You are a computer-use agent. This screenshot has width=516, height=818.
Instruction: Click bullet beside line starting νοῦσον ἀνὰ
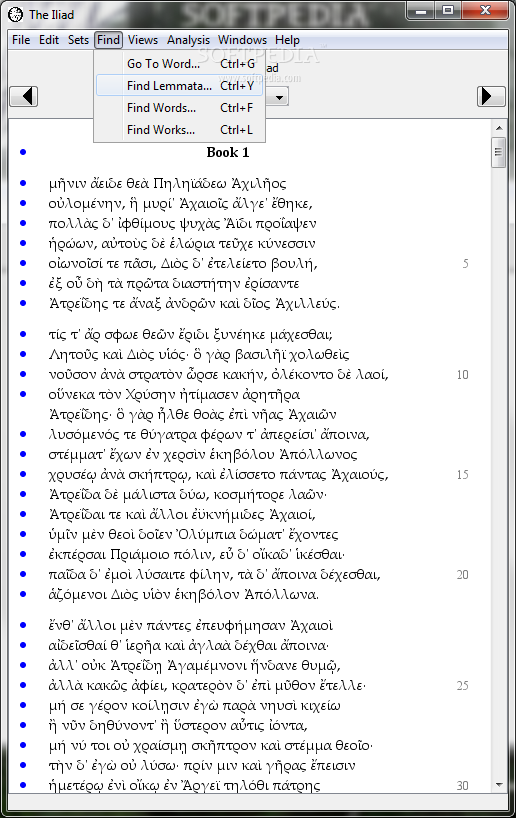23,374
